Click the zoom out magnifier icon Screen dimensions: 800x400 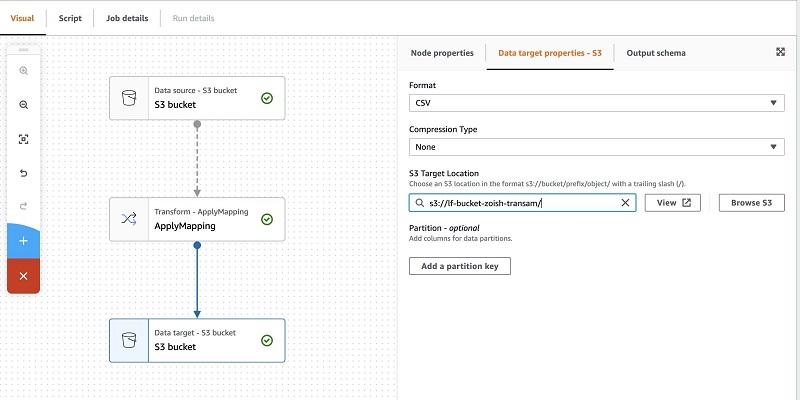[x=23, y=105]
